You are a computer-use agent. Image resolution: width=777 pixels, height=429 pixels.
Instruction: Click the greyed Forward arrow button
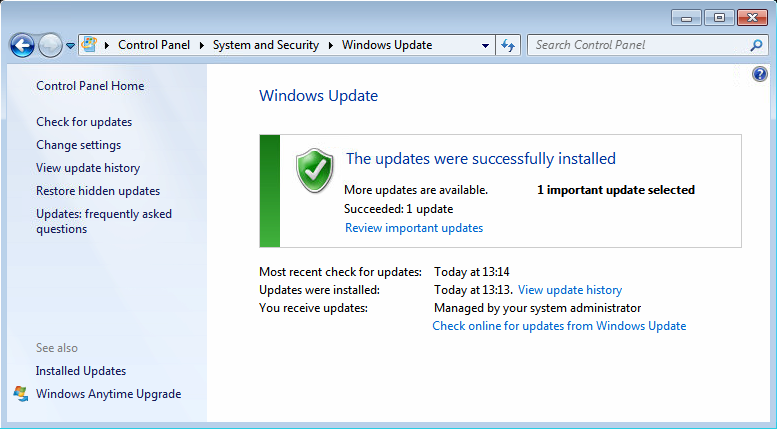click(50, 46)
